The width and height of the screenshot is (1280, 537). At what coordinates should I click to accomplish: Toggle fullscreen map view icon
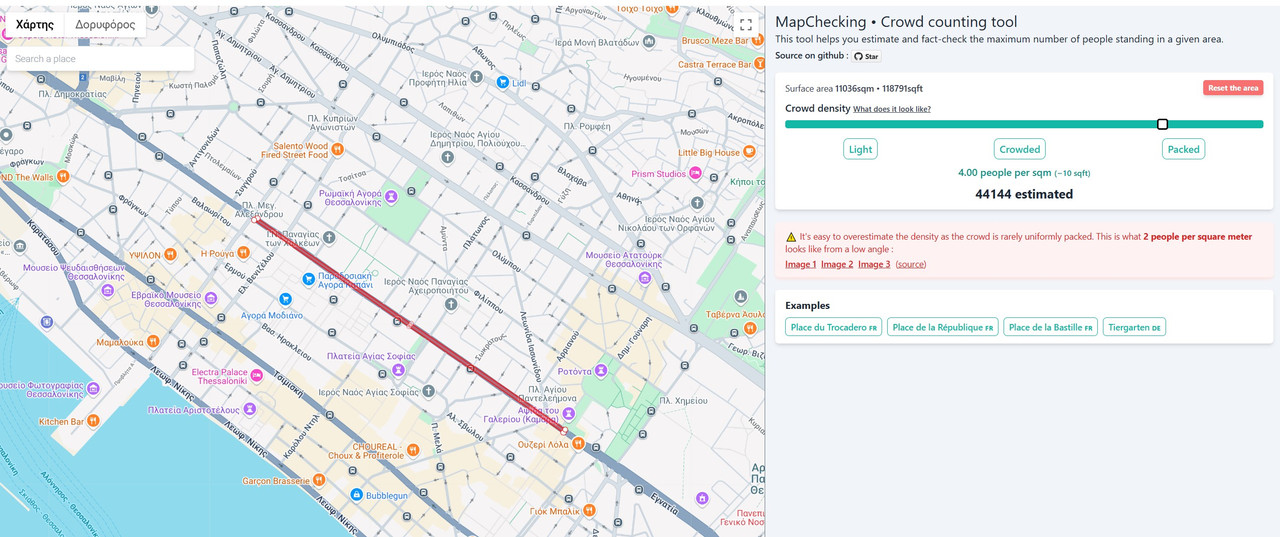click(x=746, y=25)
